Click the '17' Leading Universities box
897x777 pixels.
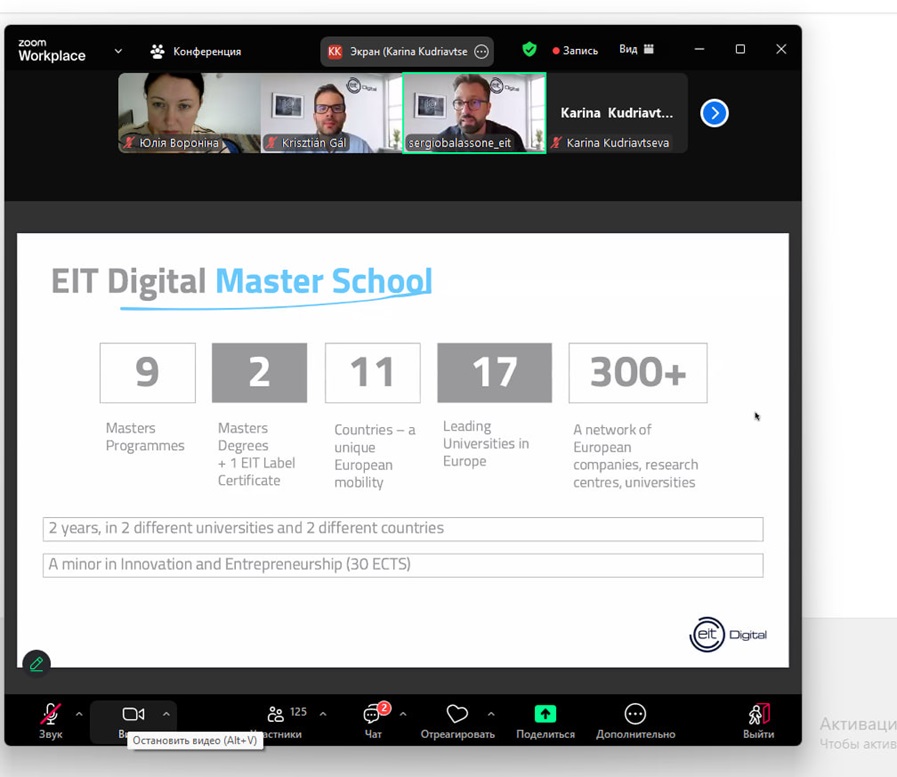(x=494, y=373)
